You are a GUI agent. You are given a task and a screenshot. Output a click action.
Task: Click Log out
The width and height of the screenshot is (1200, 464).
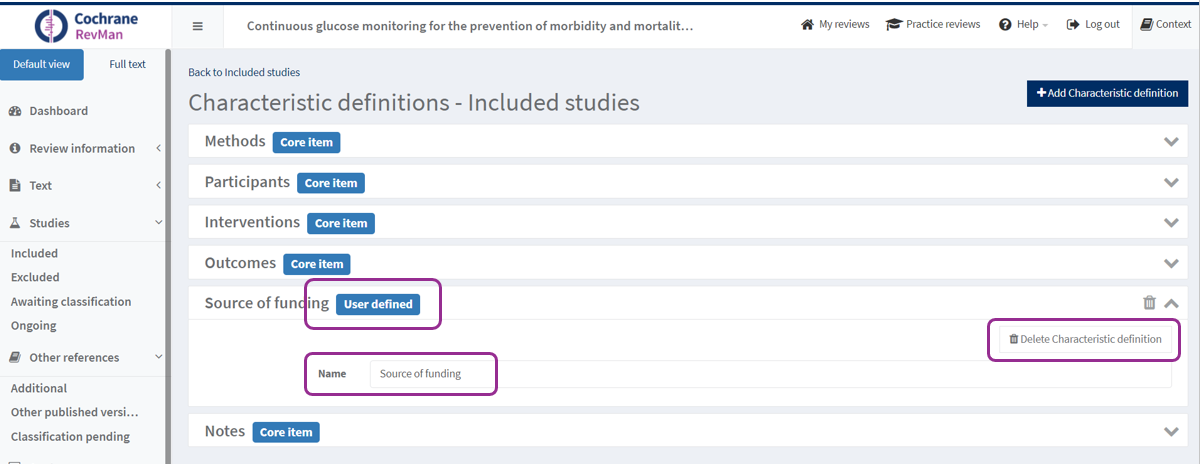(x=1093, y=24)
